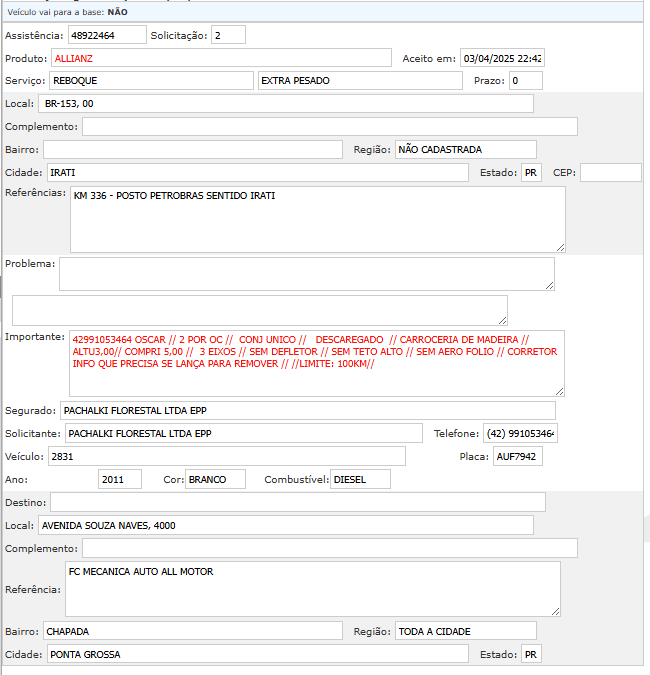Click the Referência area FC MECANICA AUTO
Image resolution: width=650 pixels, height=675 pixels.
pos(313,589)
